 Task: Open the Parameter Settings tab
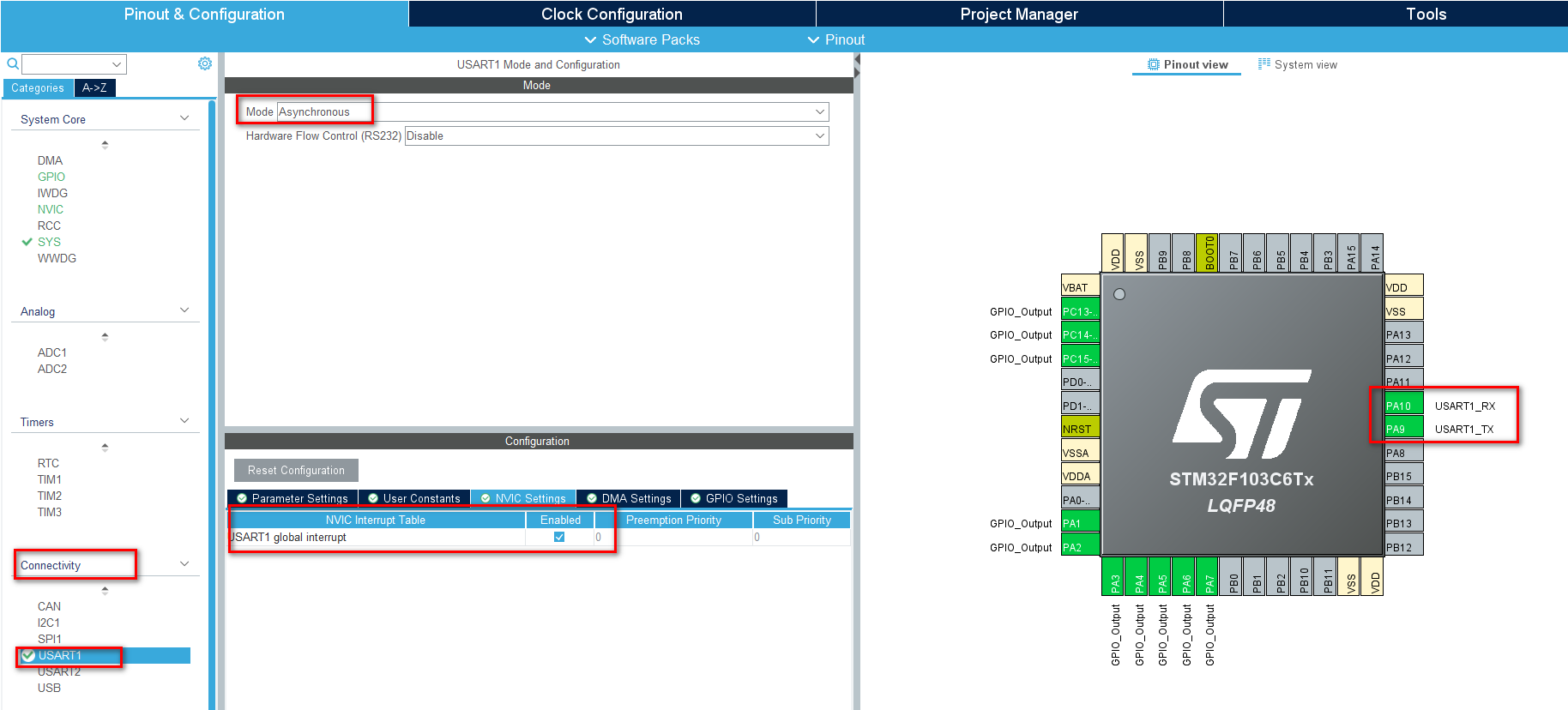(292, 498)
